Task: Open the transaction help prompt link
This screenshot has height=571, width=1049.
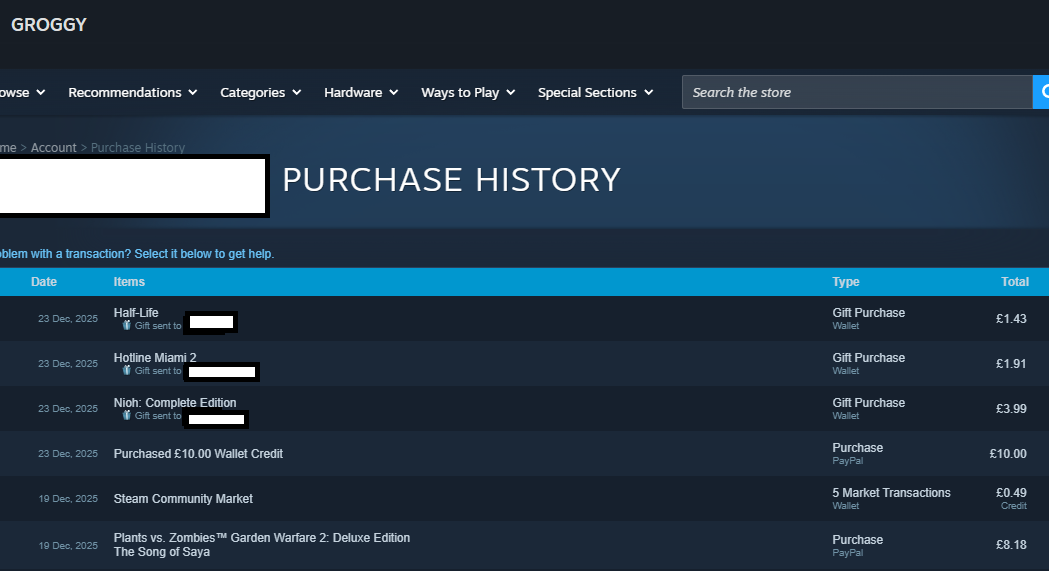Action: [x=136, y=254]
